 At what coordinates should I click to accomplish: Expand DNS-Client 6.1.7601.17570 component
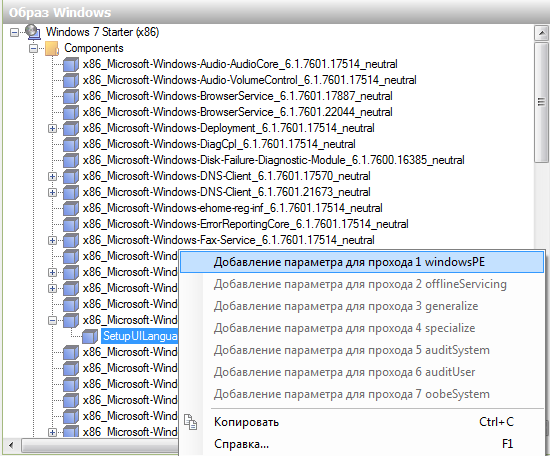coord(52,176)
